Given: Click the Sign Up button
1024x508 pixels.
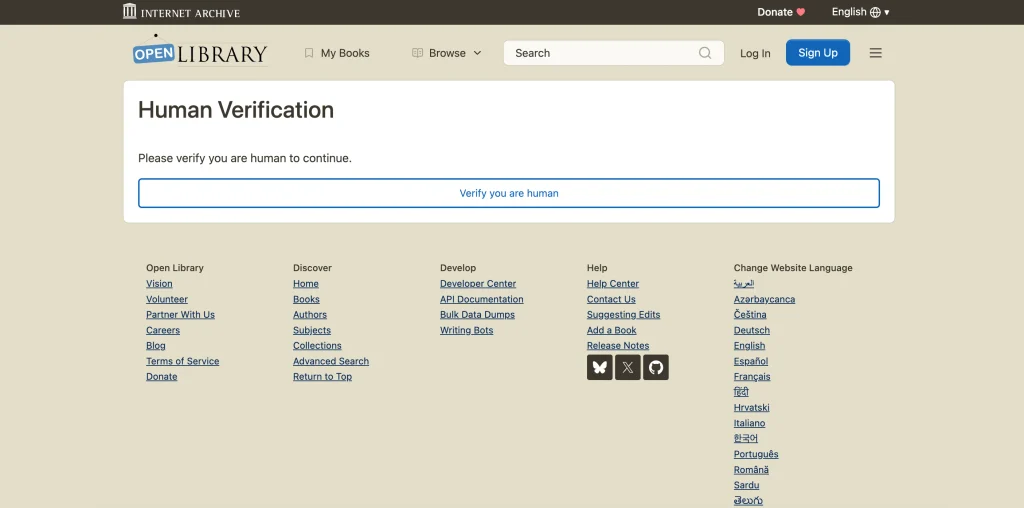Looking at the screenshot, I should point(818,53).
